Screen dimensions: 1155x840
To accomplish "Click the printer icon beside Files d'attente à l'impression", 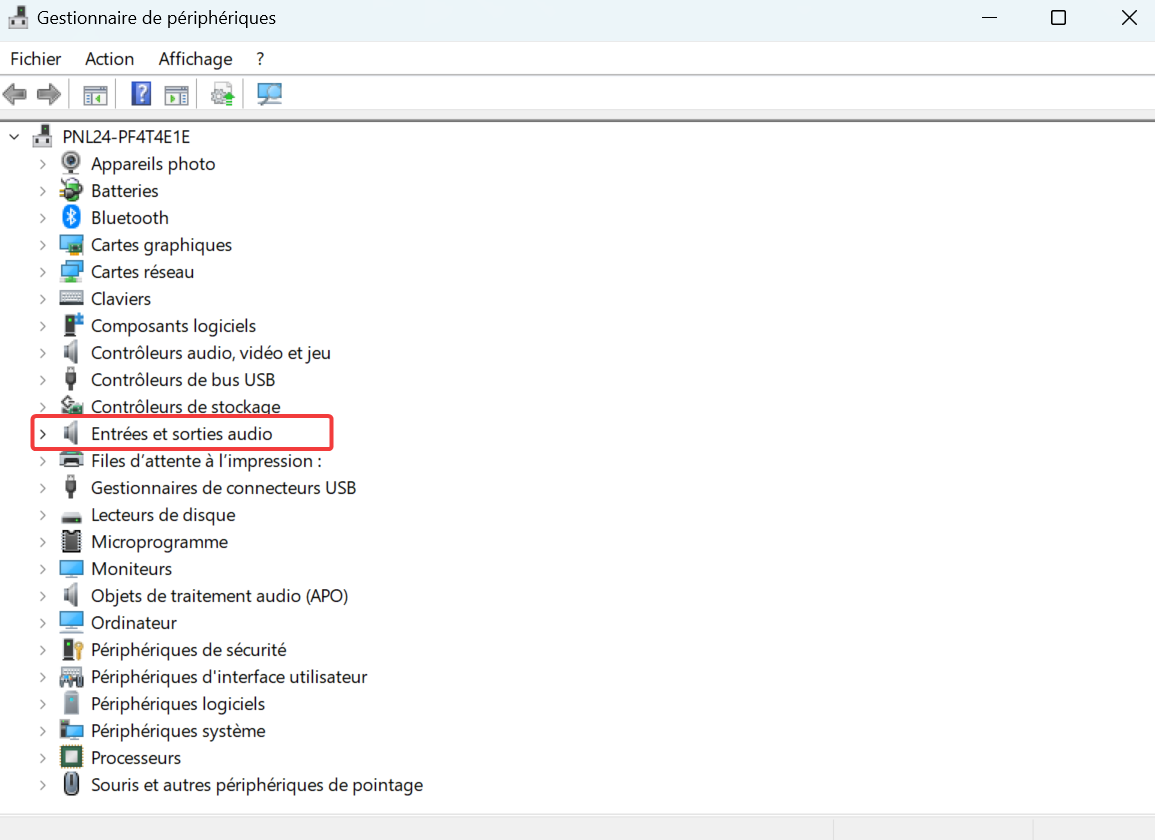I will coord(71,461).
